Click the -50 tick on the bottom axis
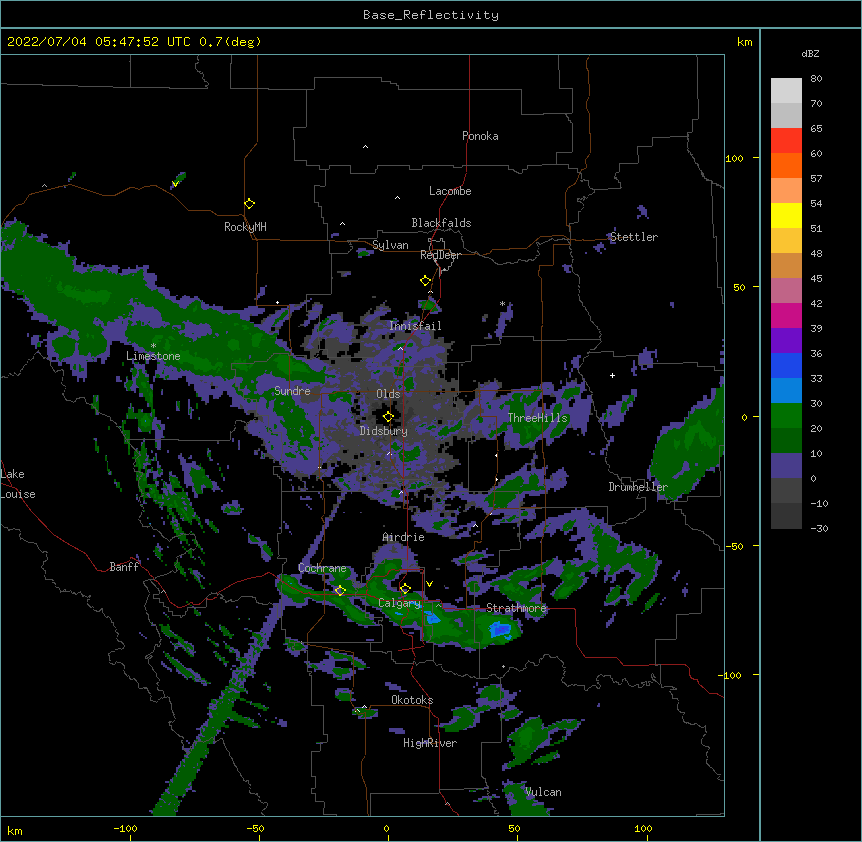 tap(255, 828)
